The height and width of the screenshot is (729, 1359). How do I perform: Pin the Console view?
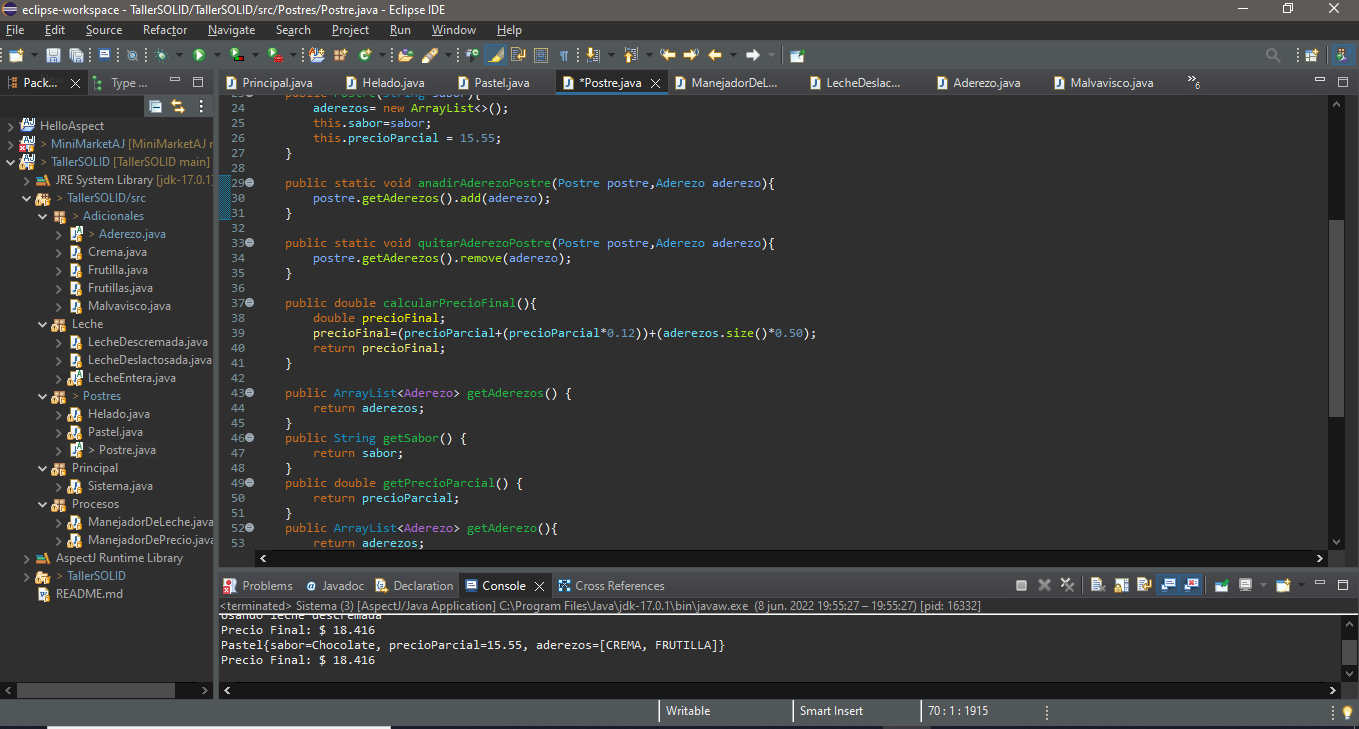[1221, 585]
